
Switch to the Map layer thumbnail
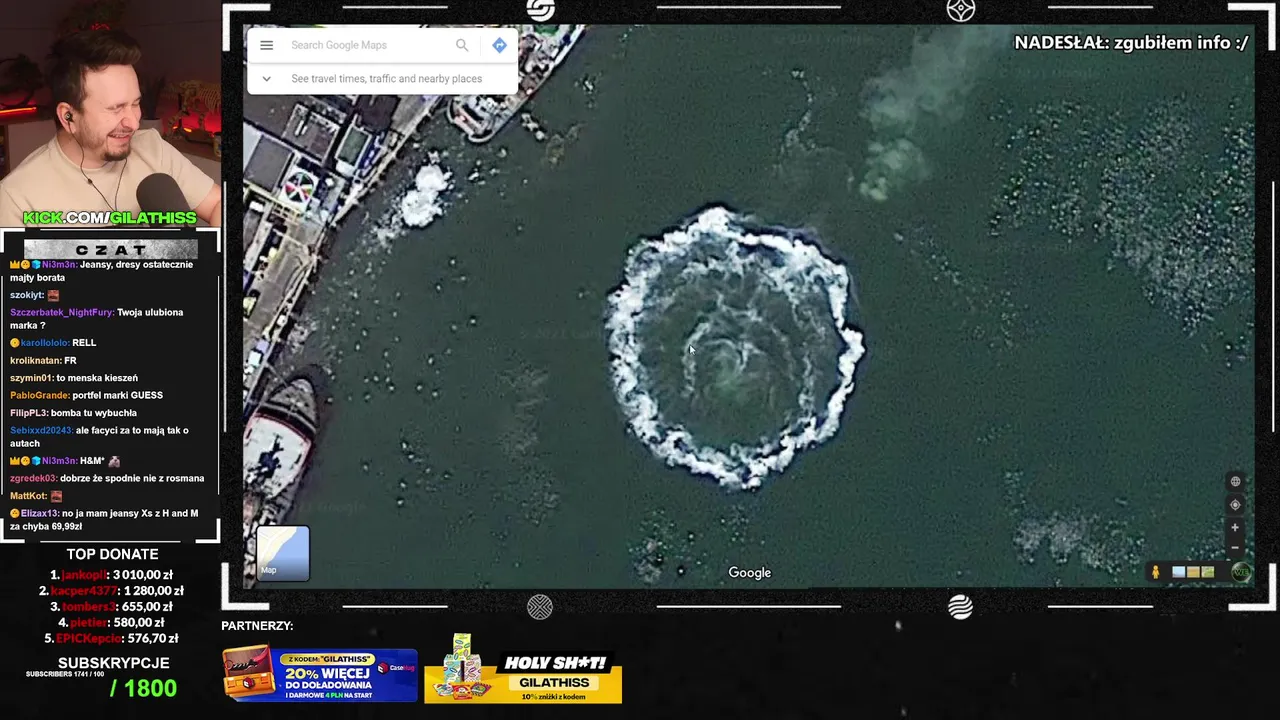283,553
